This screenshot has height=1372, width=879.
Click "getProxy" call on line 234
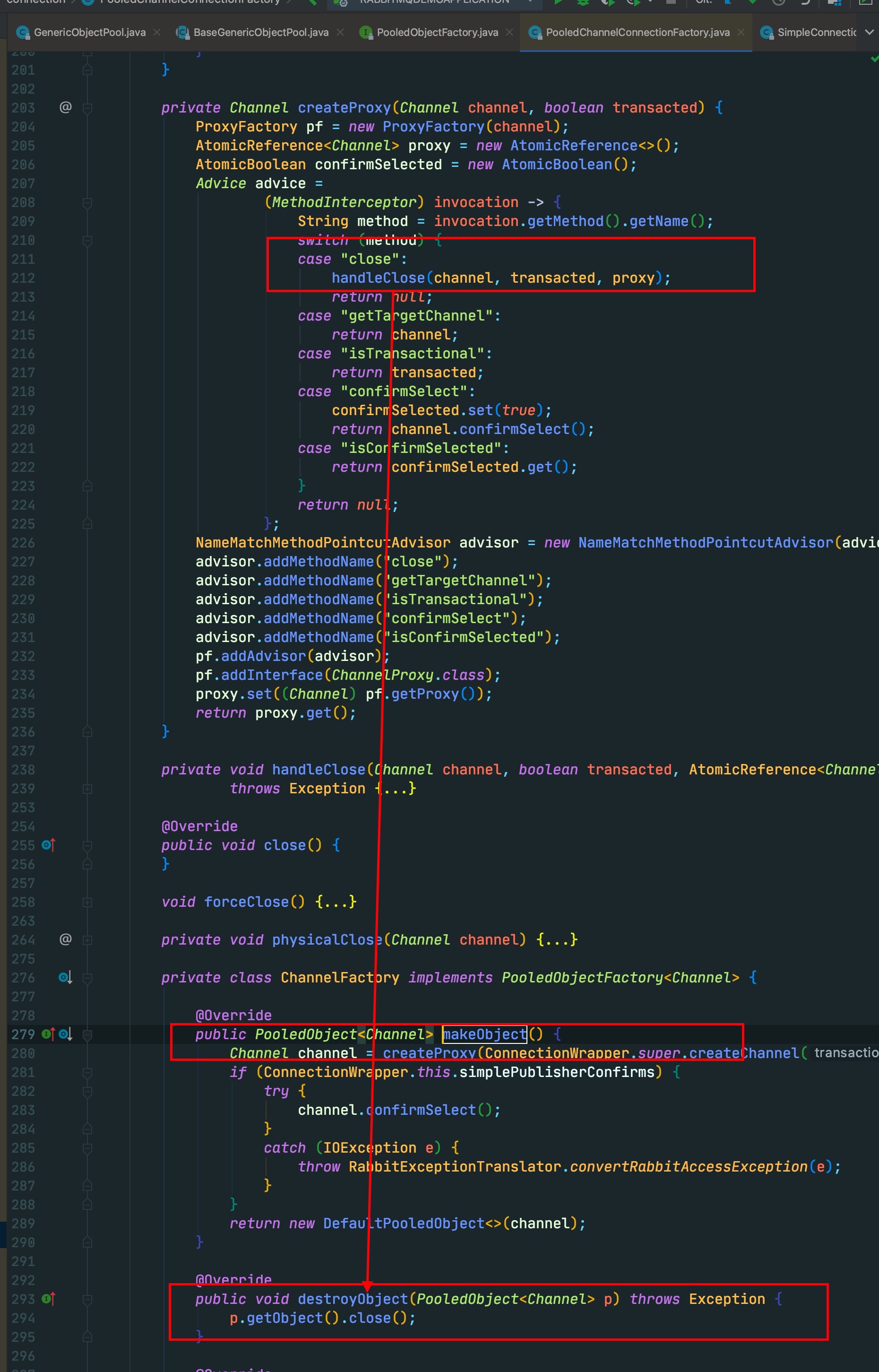[x=425, y=694]
